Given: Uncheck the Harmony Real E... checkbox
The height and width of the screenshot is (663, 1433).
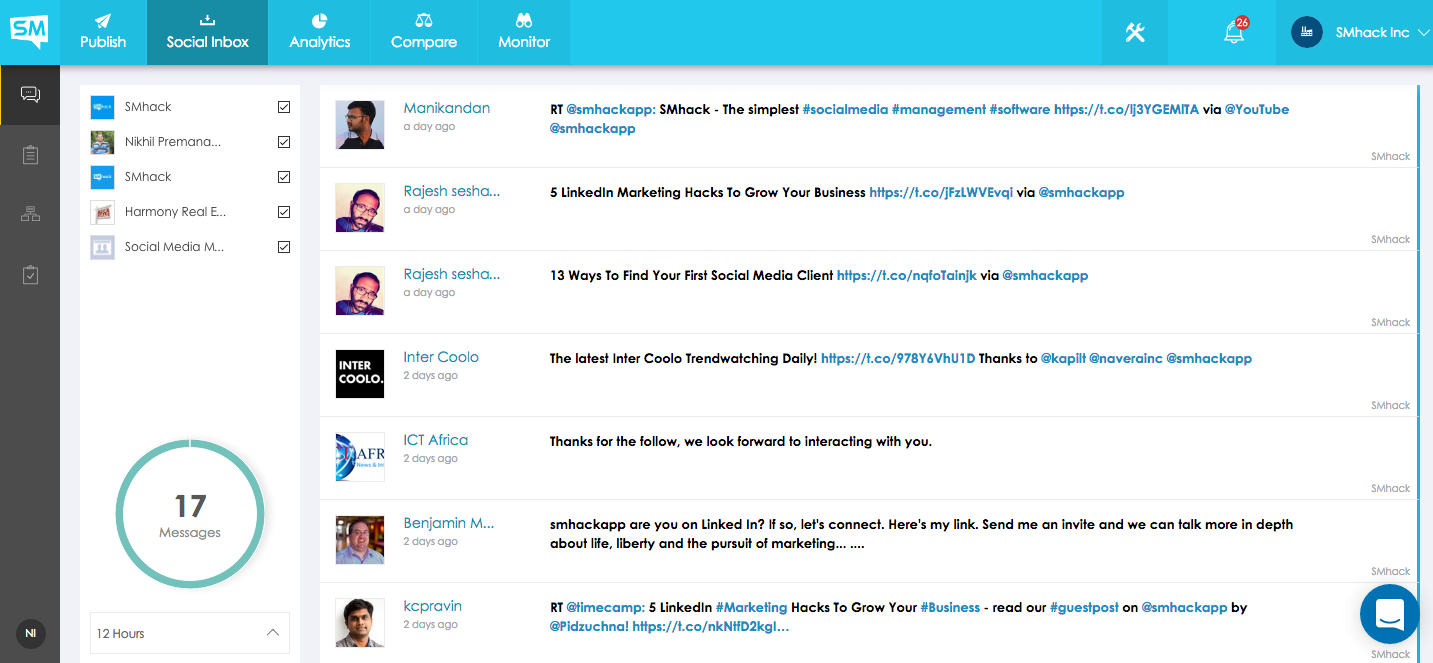Looking at the screenshot, I should [284, 212].
